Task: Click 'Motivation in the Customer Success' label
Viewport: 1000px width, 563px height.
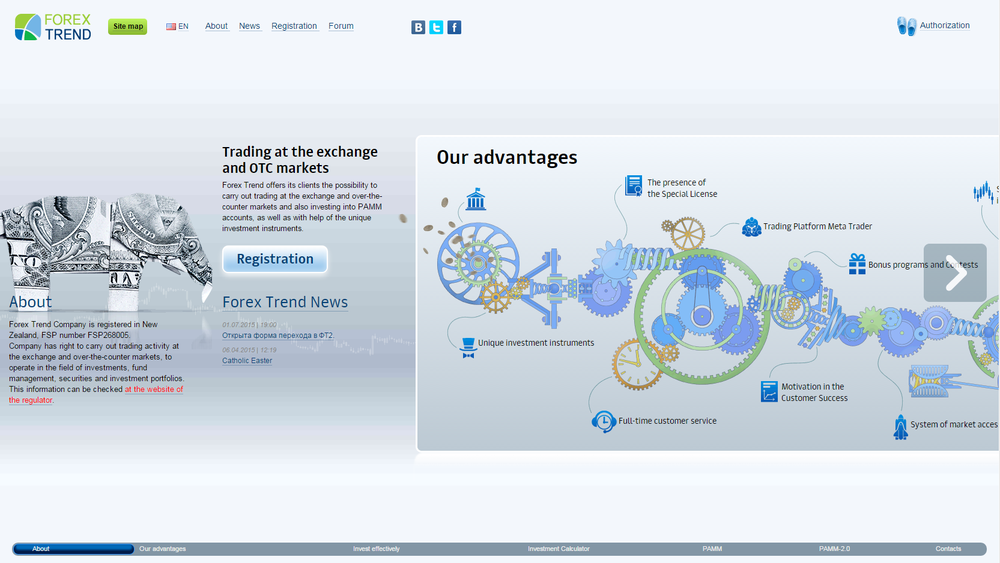Action: [814, 392]
